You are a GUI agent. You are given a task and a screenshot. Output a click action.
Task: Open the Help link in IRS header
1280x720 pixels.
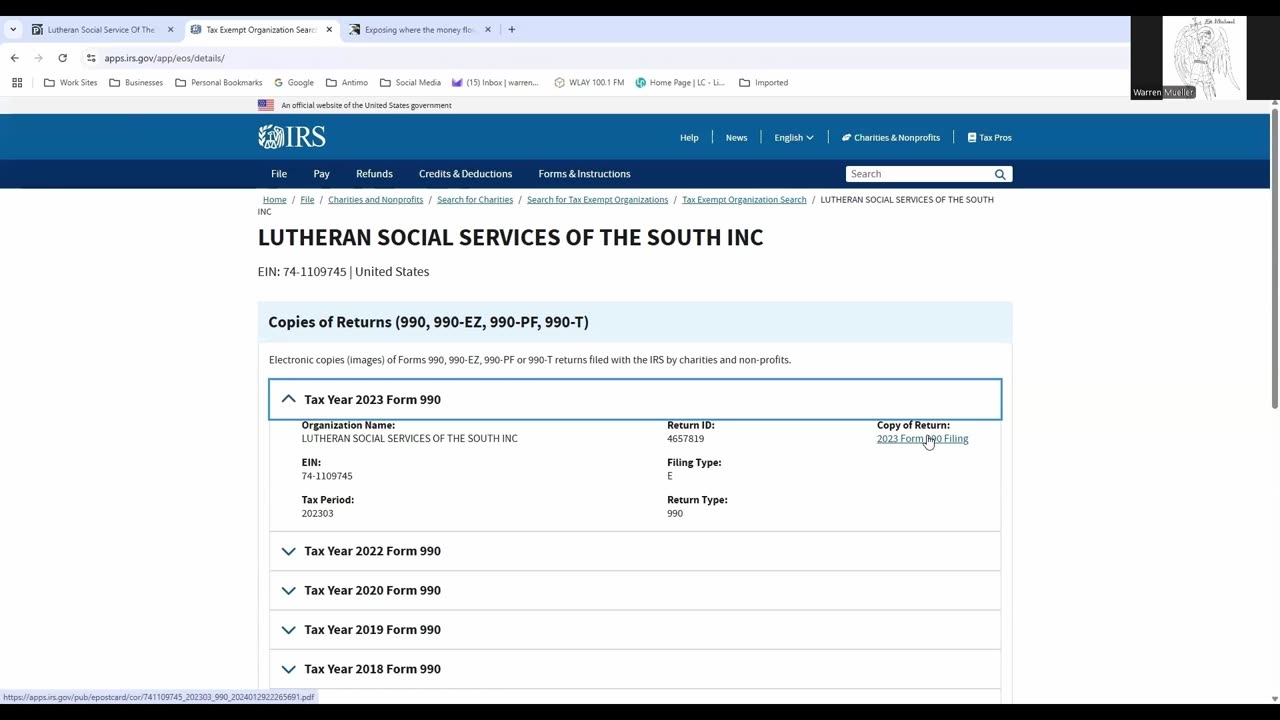tap(689, 138)
